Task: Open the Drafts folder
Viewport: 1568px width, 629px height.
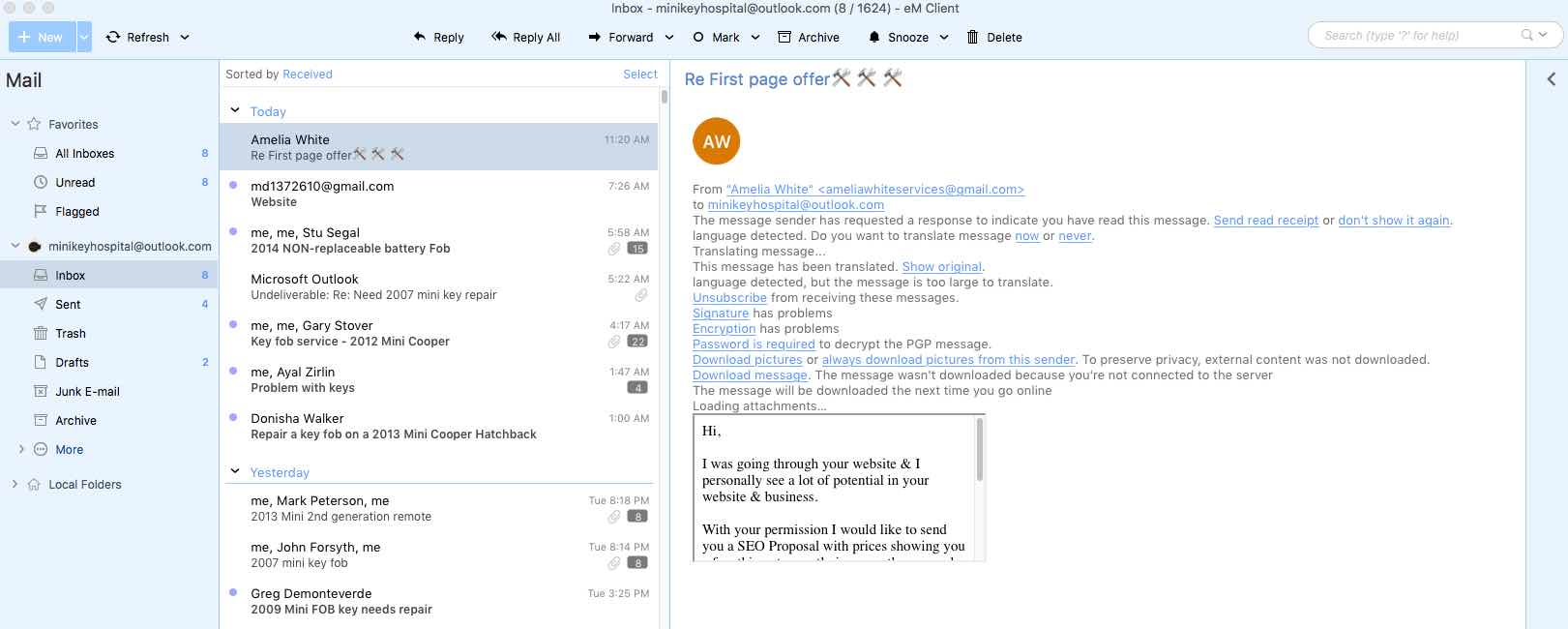Action: (109, 362)
